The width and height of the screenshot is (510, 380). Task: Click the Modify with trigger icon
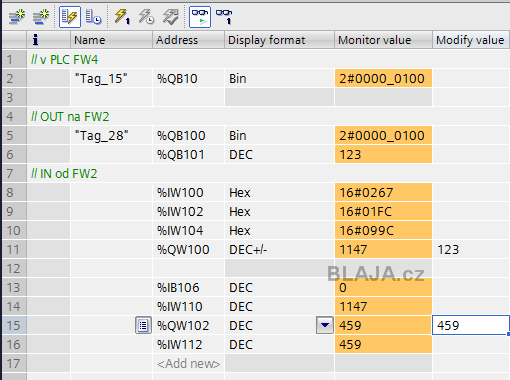146,17
